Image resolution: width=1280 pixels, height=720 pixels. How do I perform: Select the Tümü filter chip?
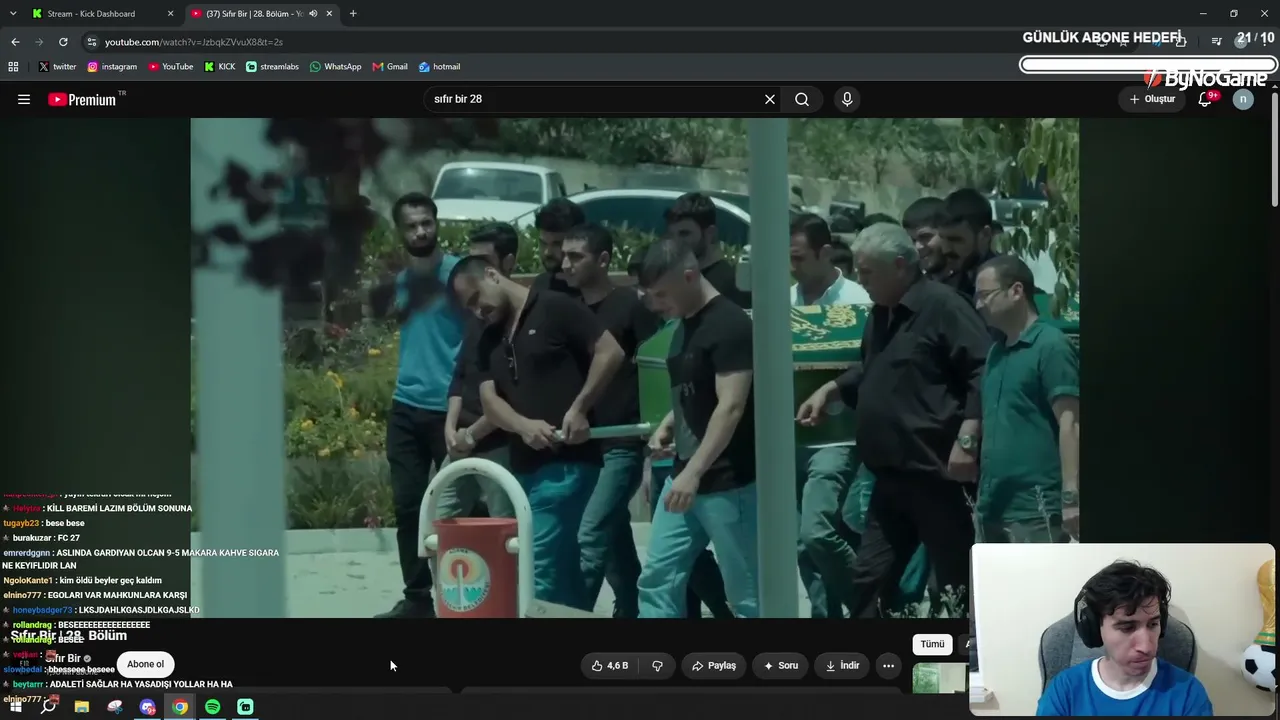(x=932, y=644)
